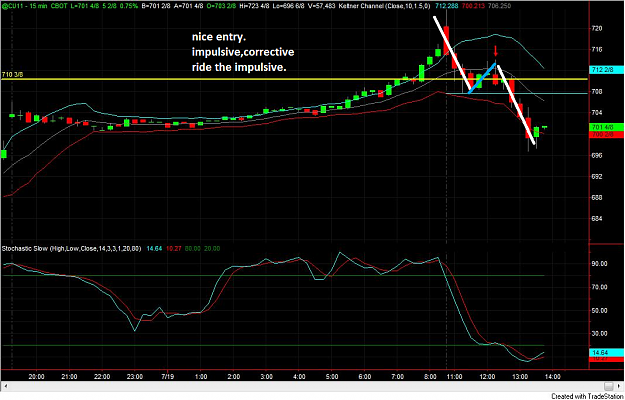The width and height of the screenshot is (625, 400).
Task: Click the cyan 712 2/8 price axis tag
Action: tap(606, 70)
